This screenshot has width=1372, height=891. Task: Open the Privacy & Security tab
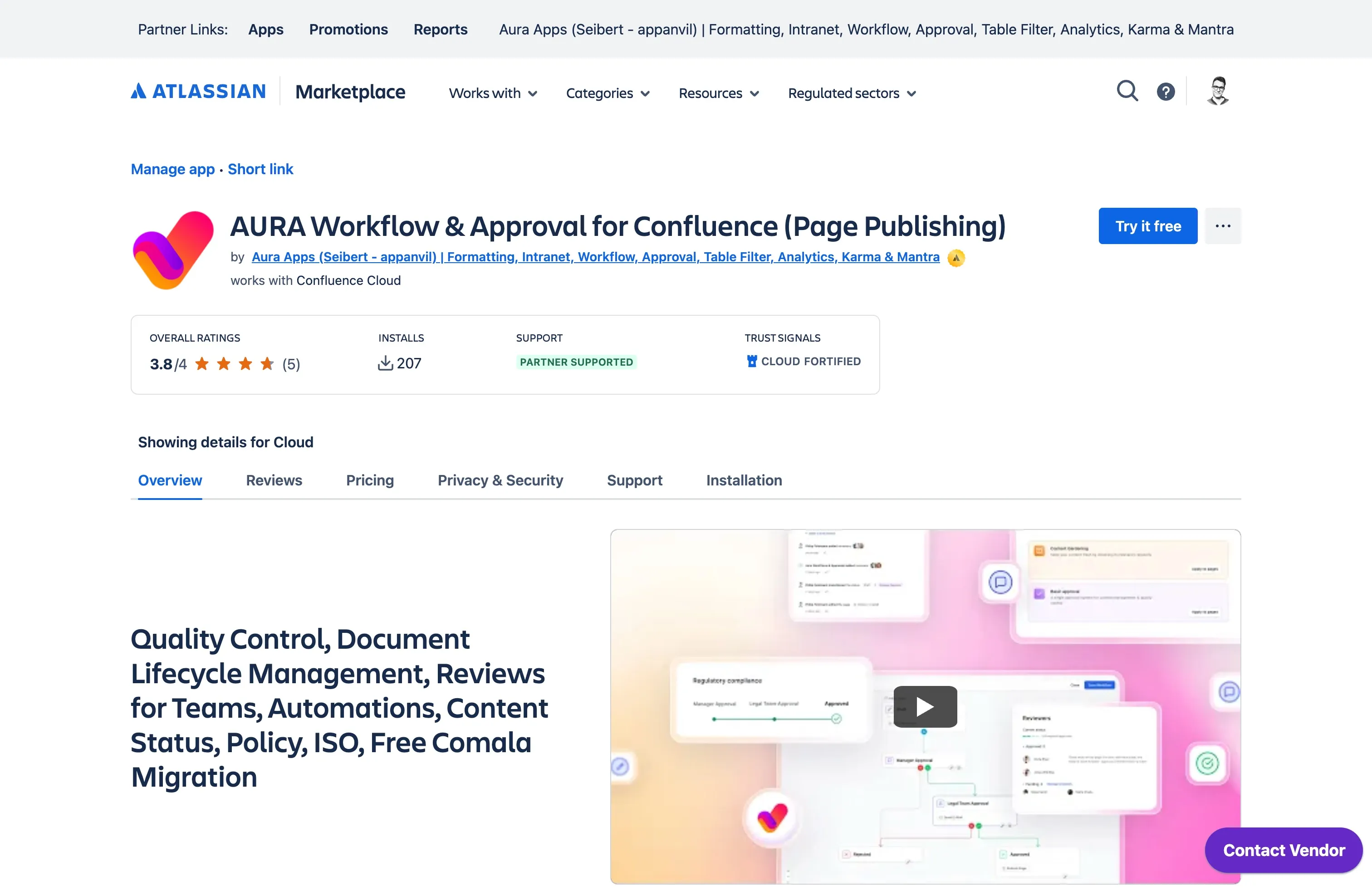[500, 480]
